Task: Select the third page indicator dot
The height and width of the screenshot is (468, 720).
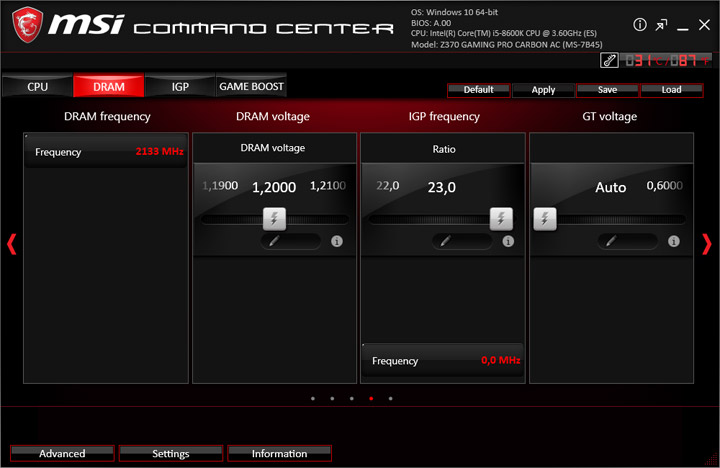Action: click(351, 399)
